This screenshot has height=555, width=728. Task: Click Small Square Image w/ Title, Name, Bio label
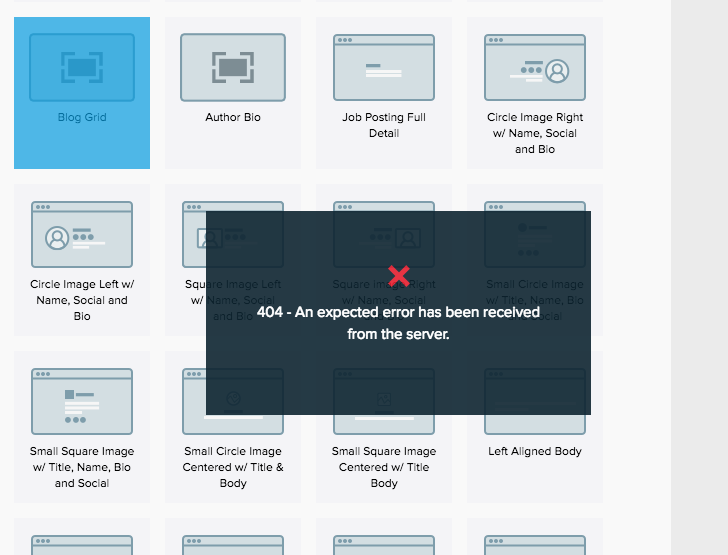(x=82, y=467)
